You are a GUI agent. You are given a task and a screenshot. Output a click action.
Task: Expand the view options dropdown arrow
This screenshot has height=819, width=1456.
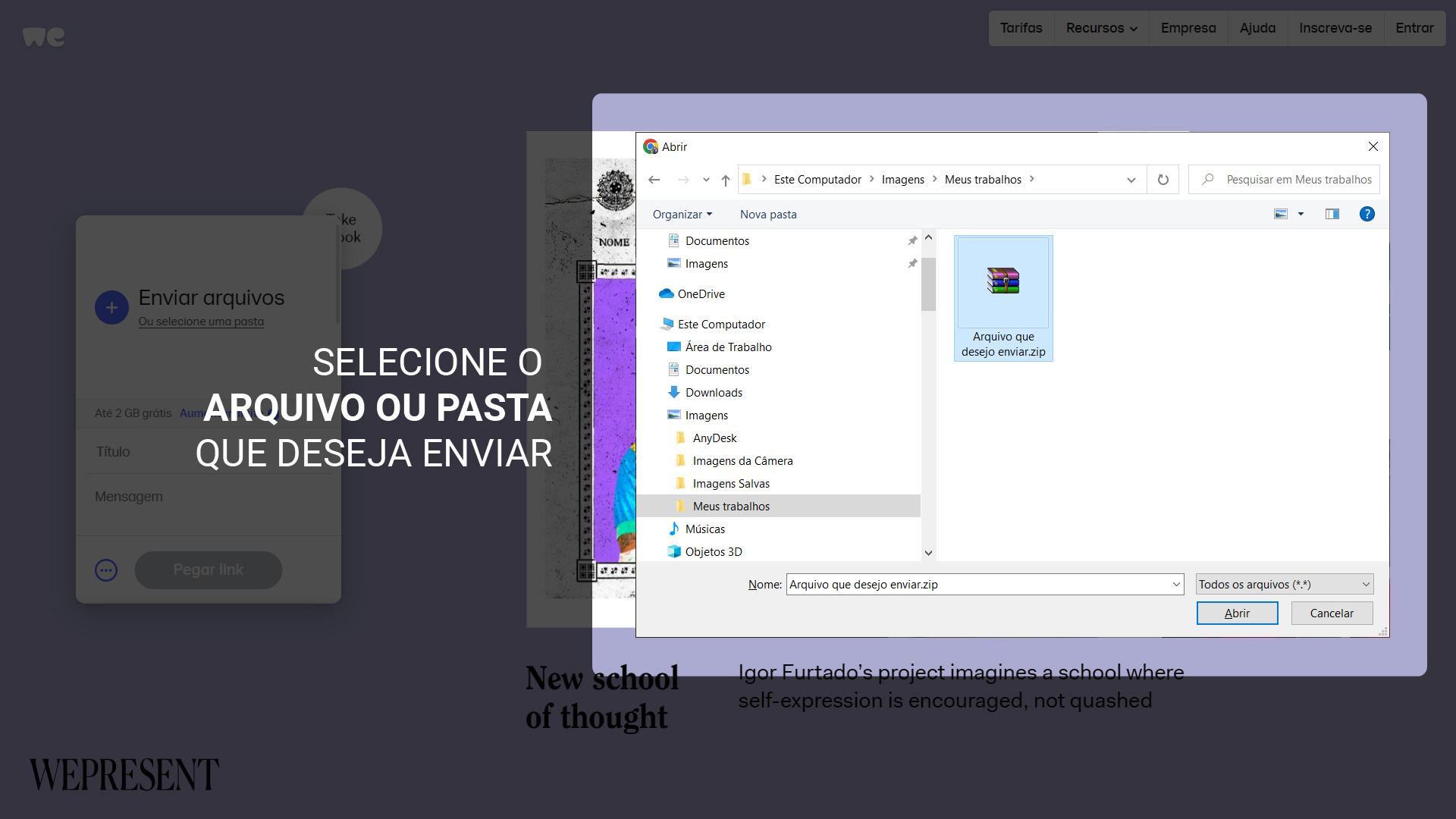click(1301, 214)
